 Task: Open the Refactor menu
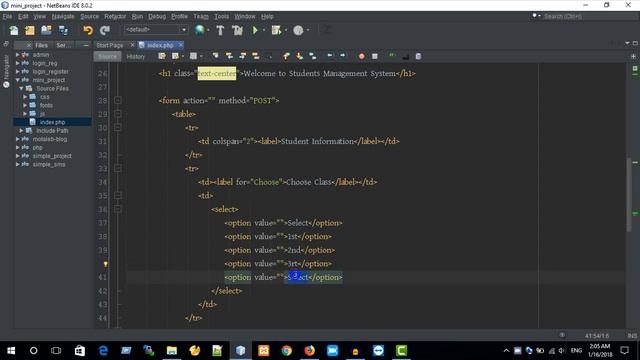tap(115, 17)
